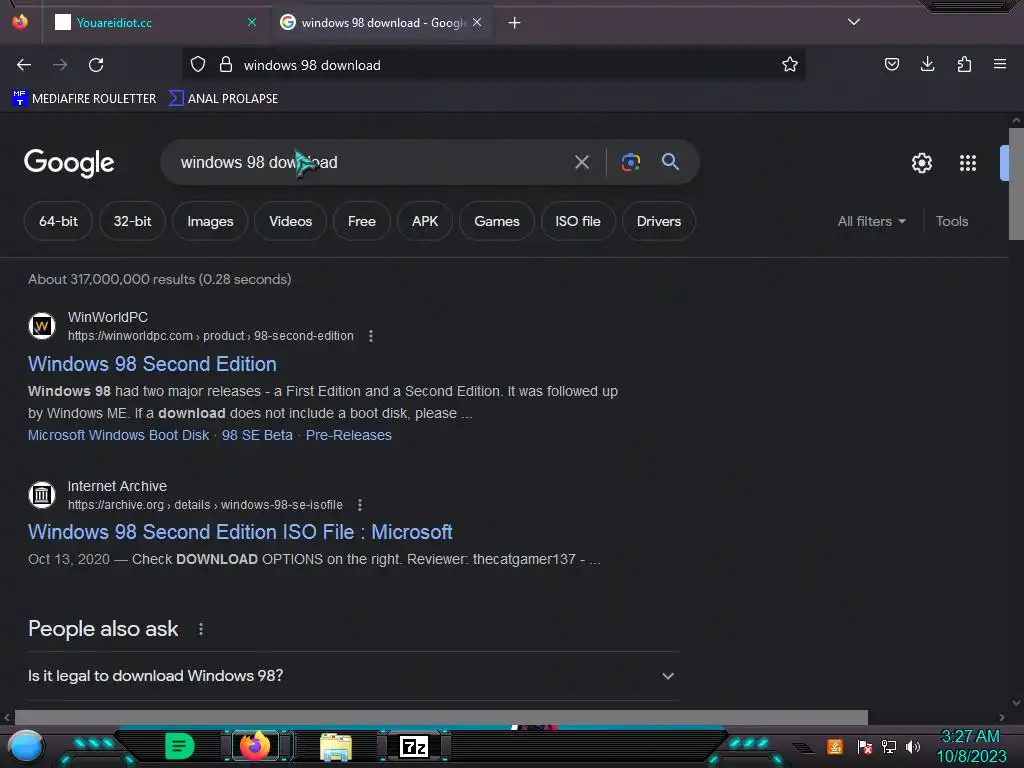The height and width of the screenshot is (768, 1024).
Task: Open the 98 SE Beta sitelink
Action: (257, 435)
